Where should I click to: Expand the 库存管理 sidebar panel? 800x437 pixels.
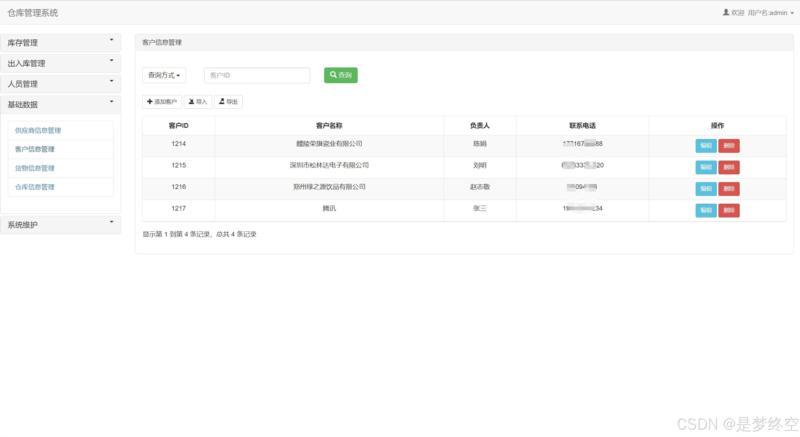(61, 42)
